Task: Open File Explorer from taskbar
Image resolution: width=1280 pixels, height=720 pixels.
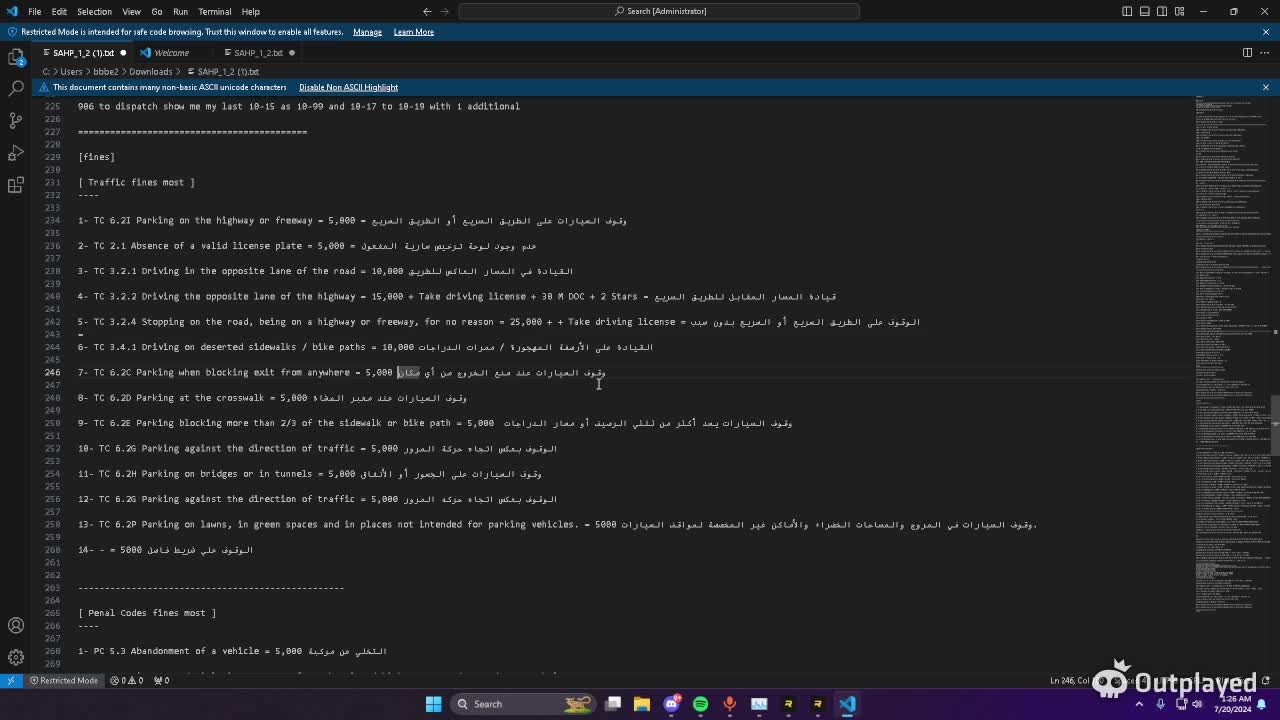Action: point(642,703)
